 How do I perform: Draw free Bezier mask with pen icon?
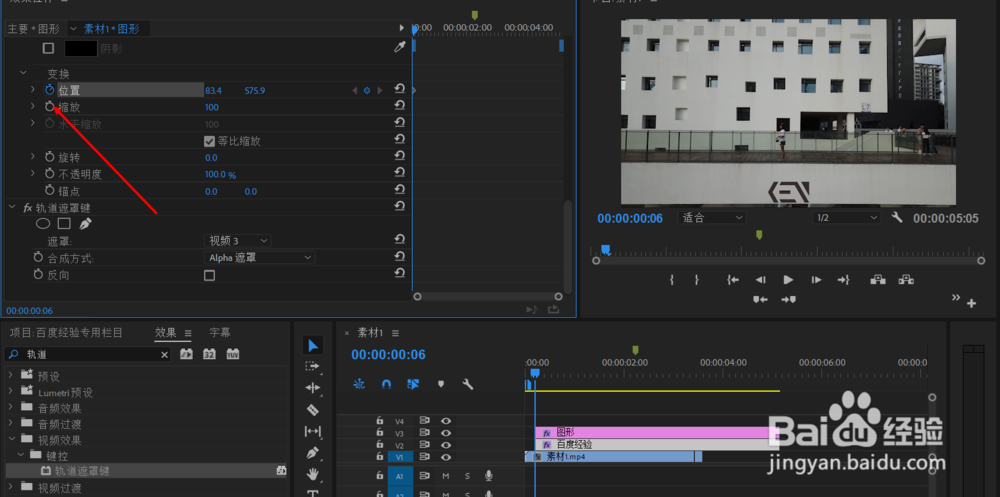[85, 224]
